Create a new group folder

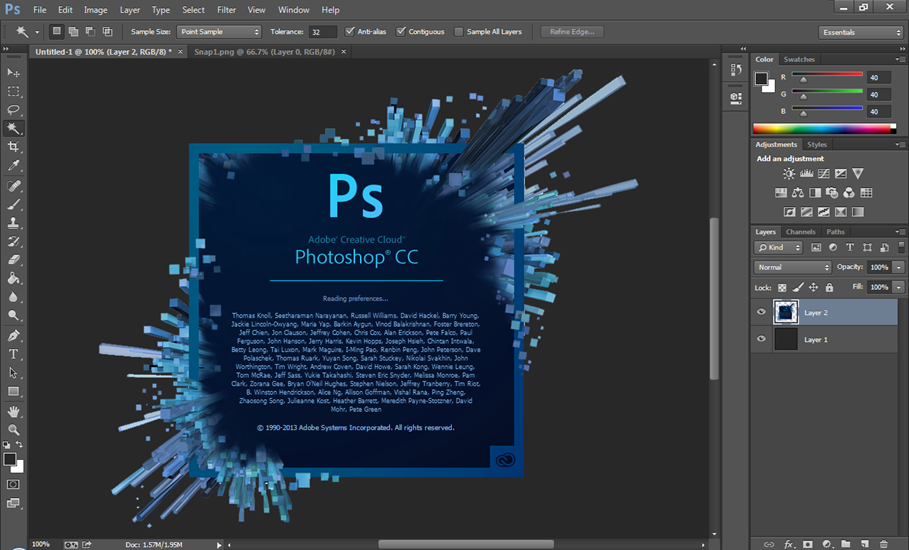pyautogui.click(x=846, y=544)
